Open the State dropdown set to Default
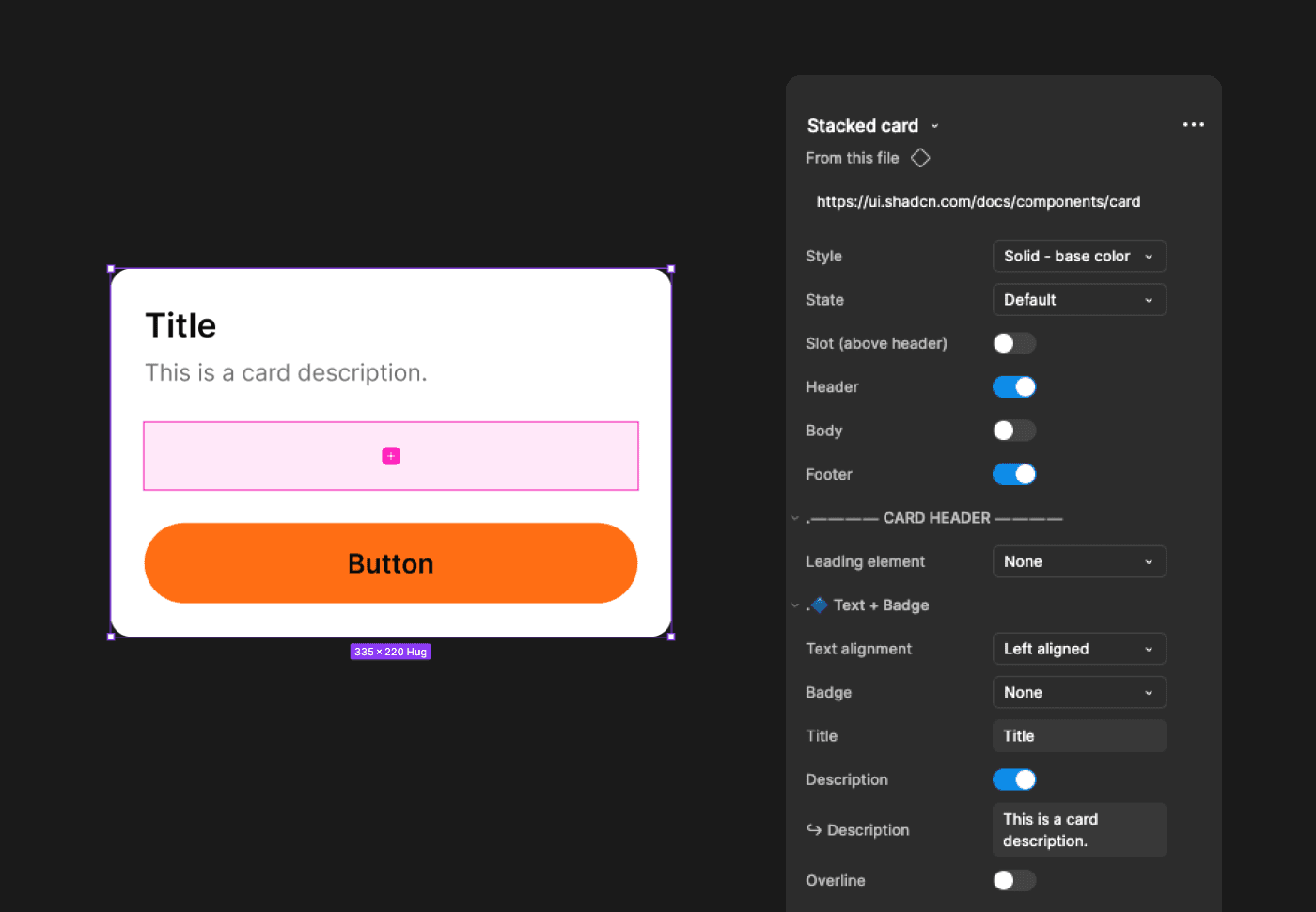 (x=1079, y=299)
